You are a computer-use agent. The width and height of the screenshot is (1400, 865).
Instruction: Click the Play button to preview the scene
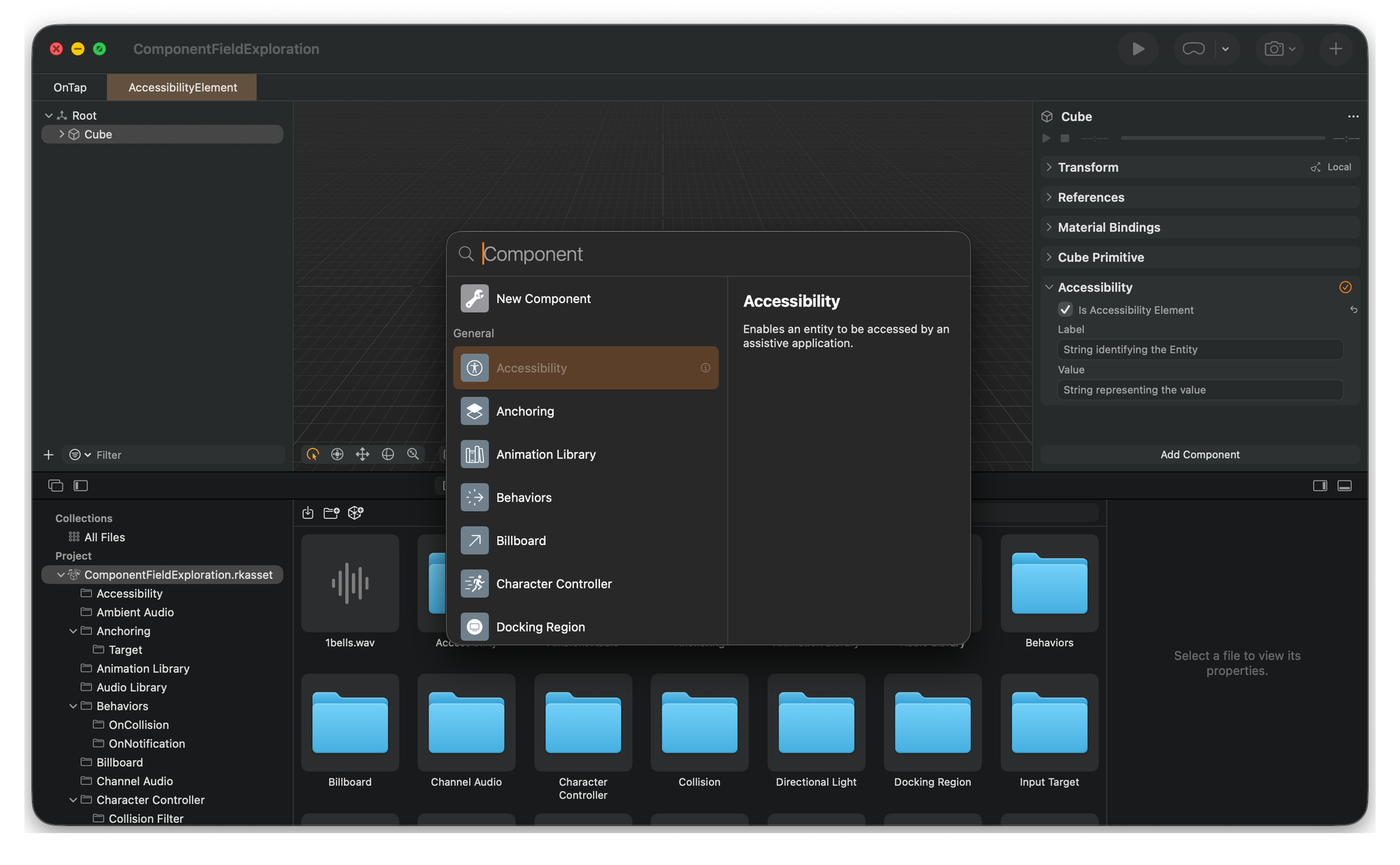pos(1138,49)
